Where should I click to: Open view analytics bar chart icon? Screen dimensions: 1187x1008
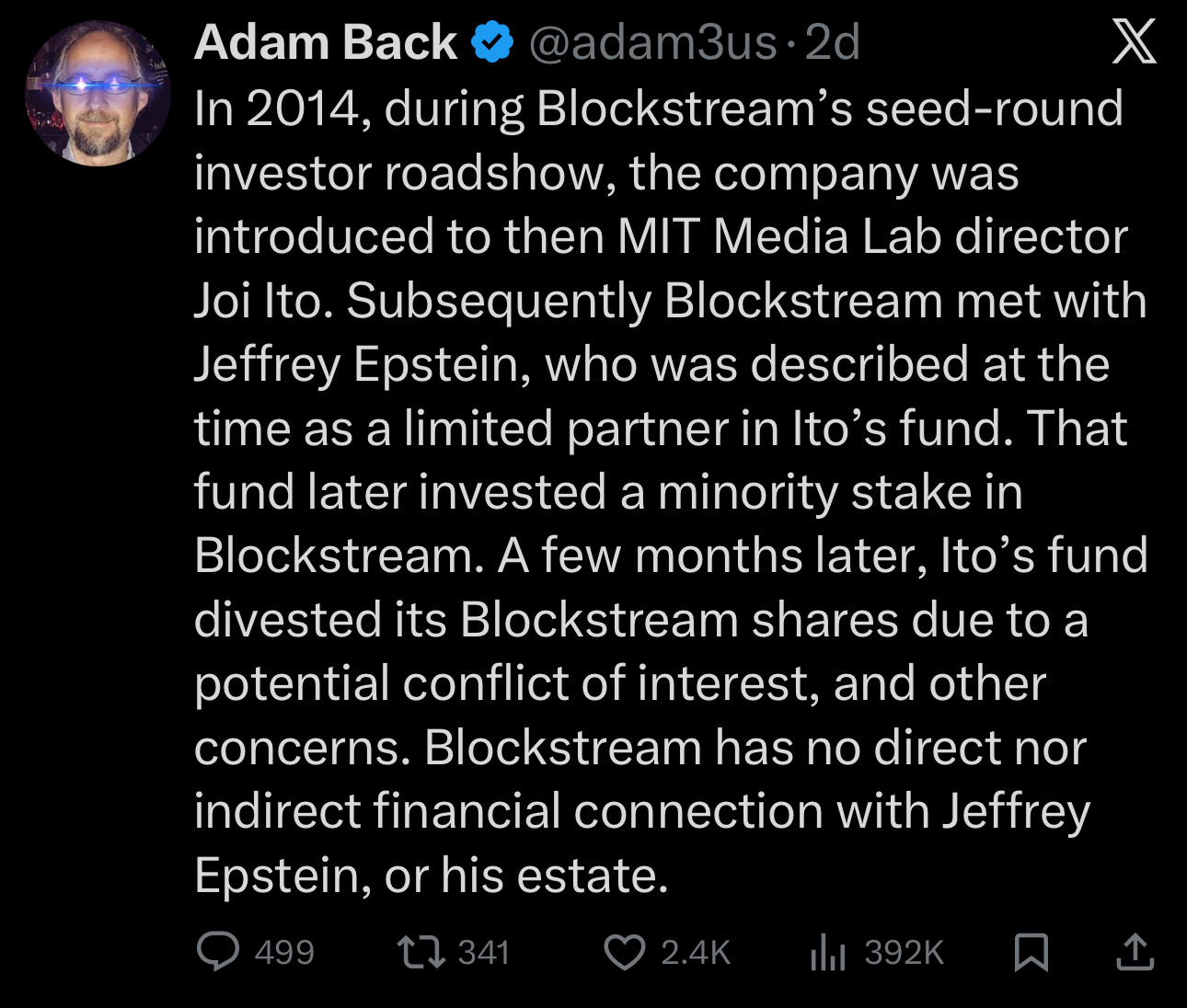827,952
